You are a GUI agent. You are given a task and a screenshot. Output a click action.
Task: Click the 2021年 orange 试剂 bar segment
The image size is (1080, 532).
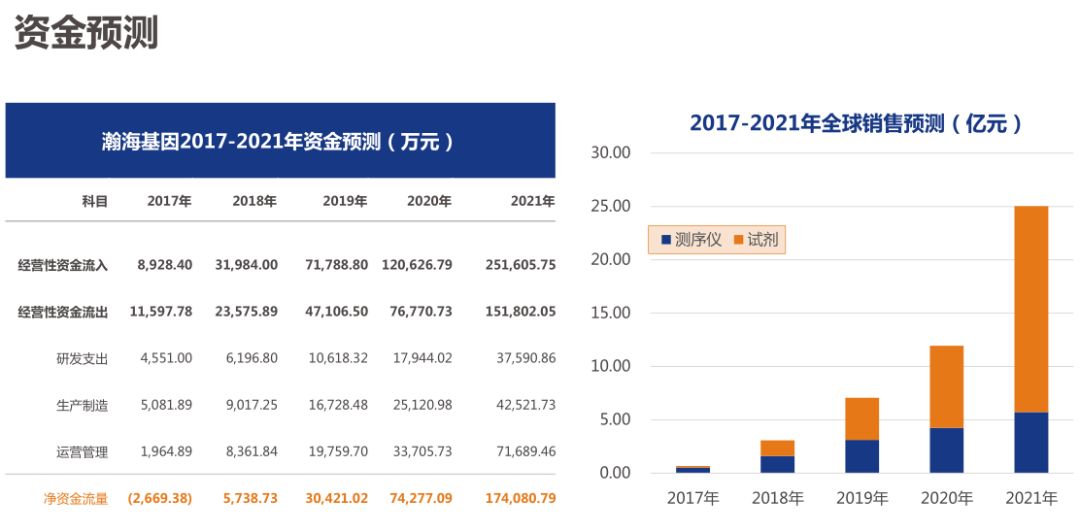coord(1031,309)
